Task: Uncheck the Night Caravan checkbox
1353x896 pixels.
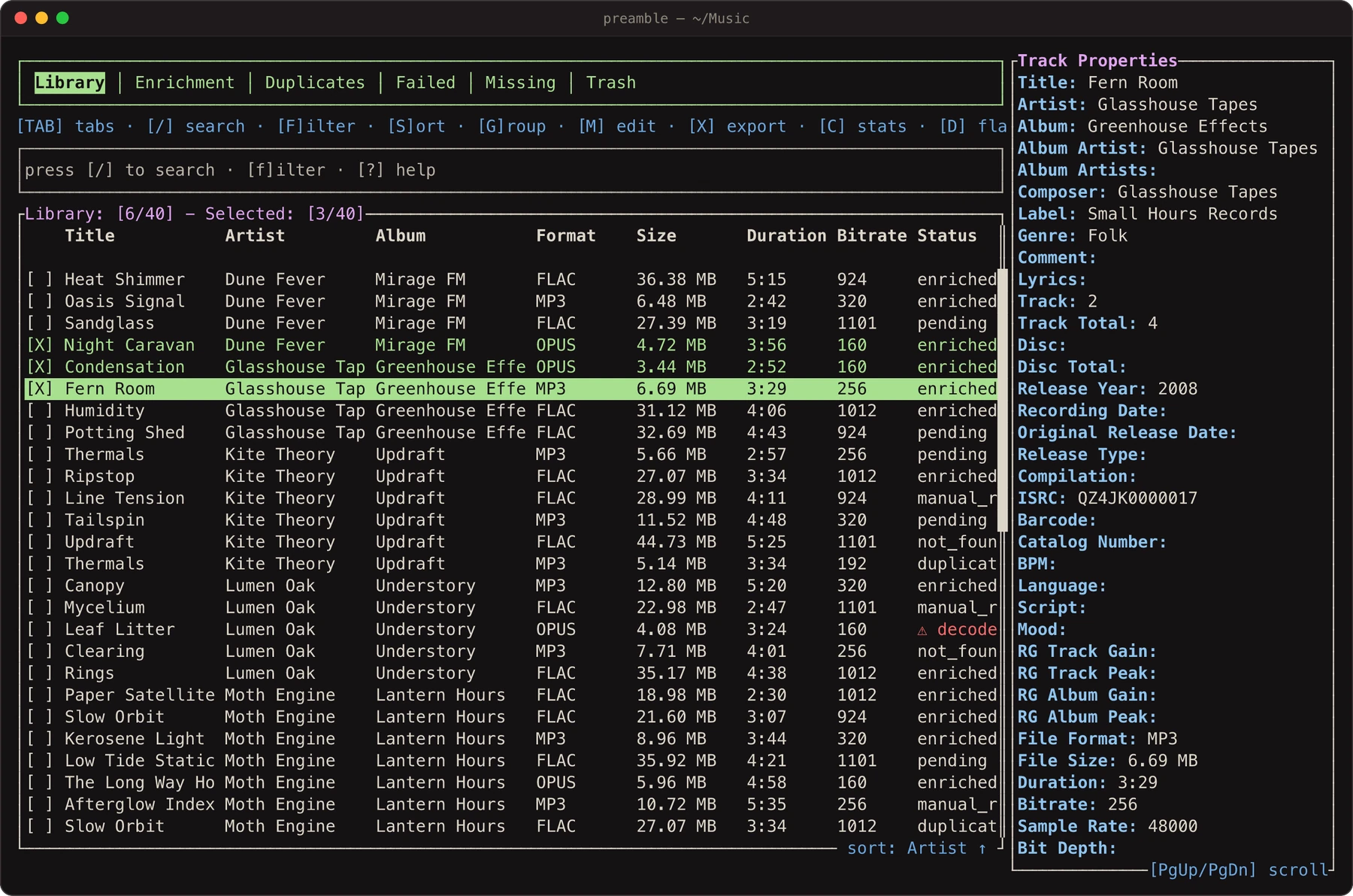Action: click(40, 345)
